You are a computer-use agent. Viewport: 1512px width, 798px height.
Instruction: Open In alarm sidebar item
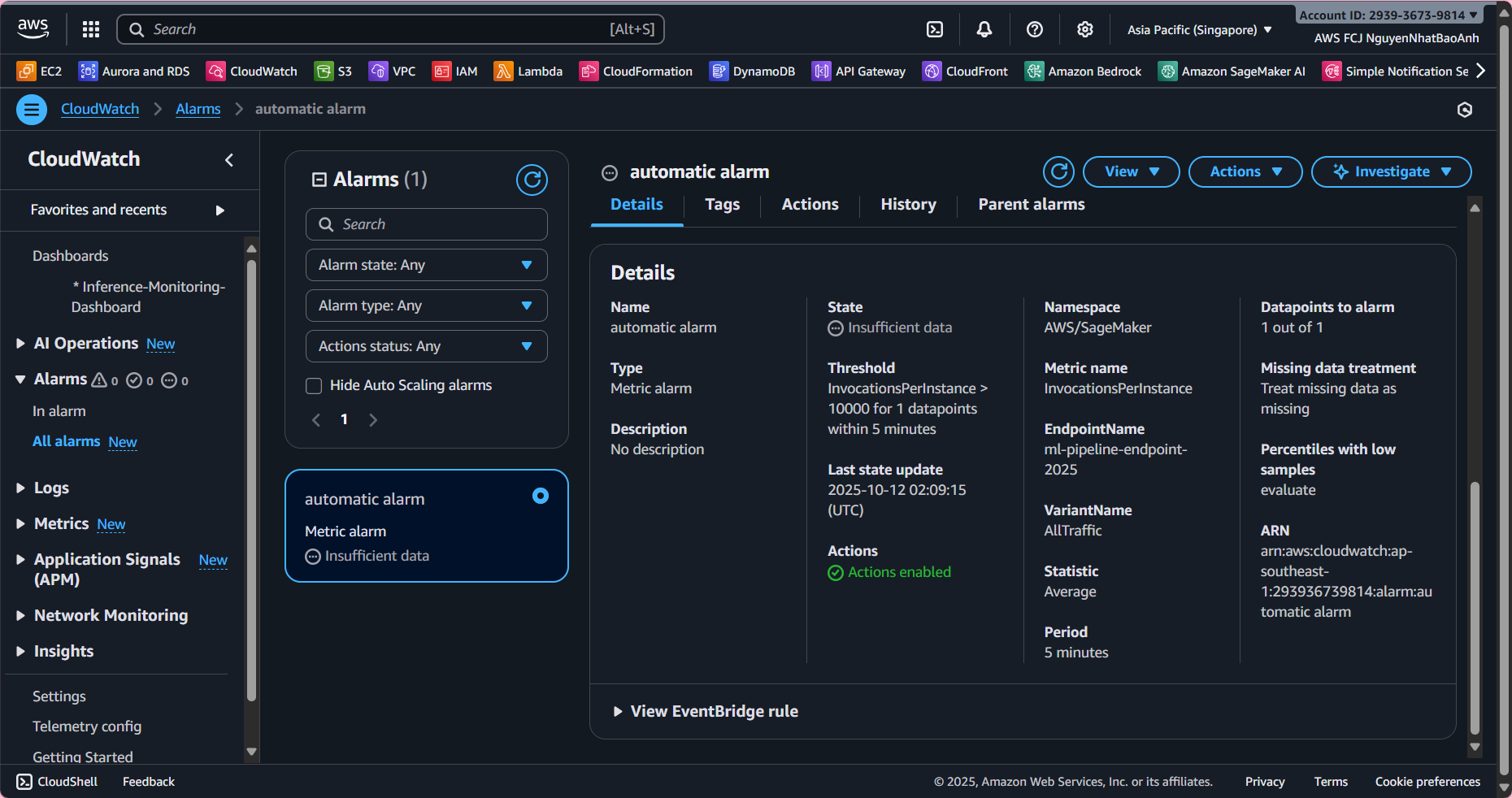tap(59, 411)
